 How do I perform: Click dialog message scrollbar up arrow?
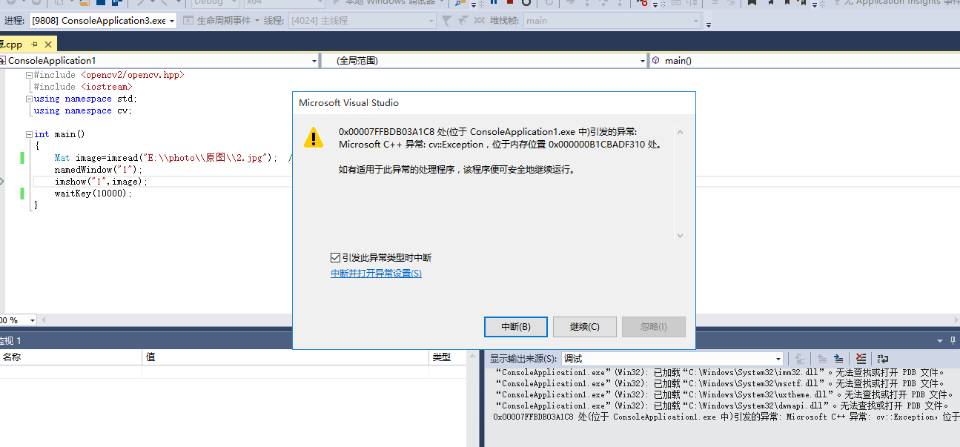680,132
